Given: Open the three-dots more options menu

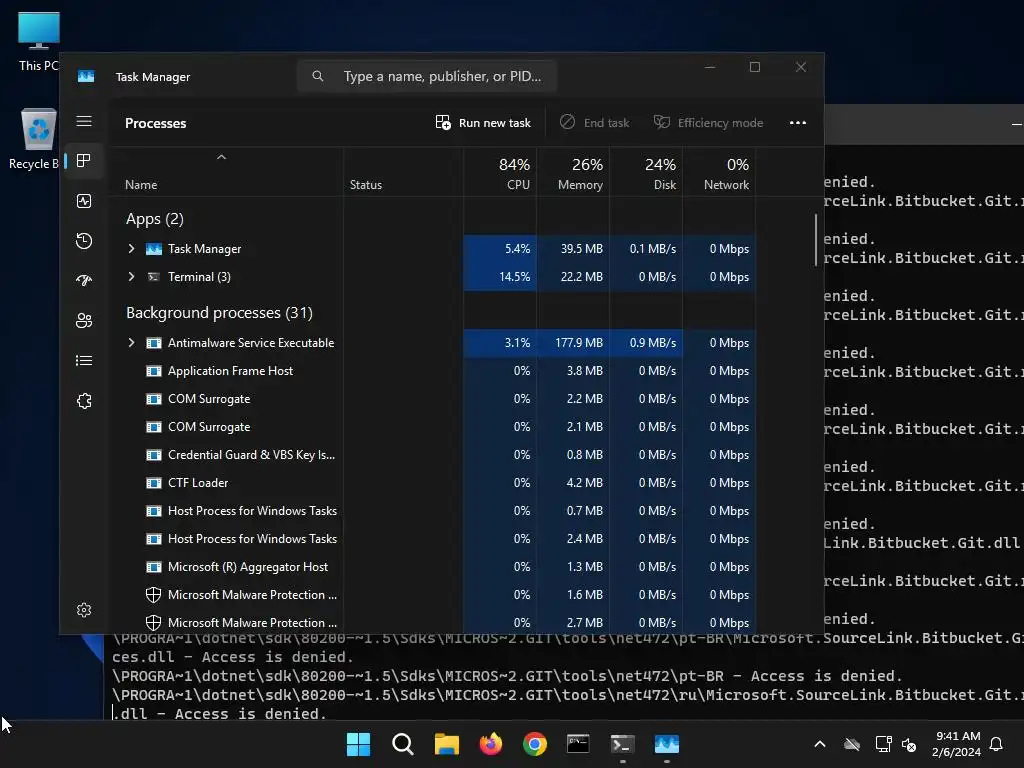Looking at the screenshot, I should tap(797, 123).
